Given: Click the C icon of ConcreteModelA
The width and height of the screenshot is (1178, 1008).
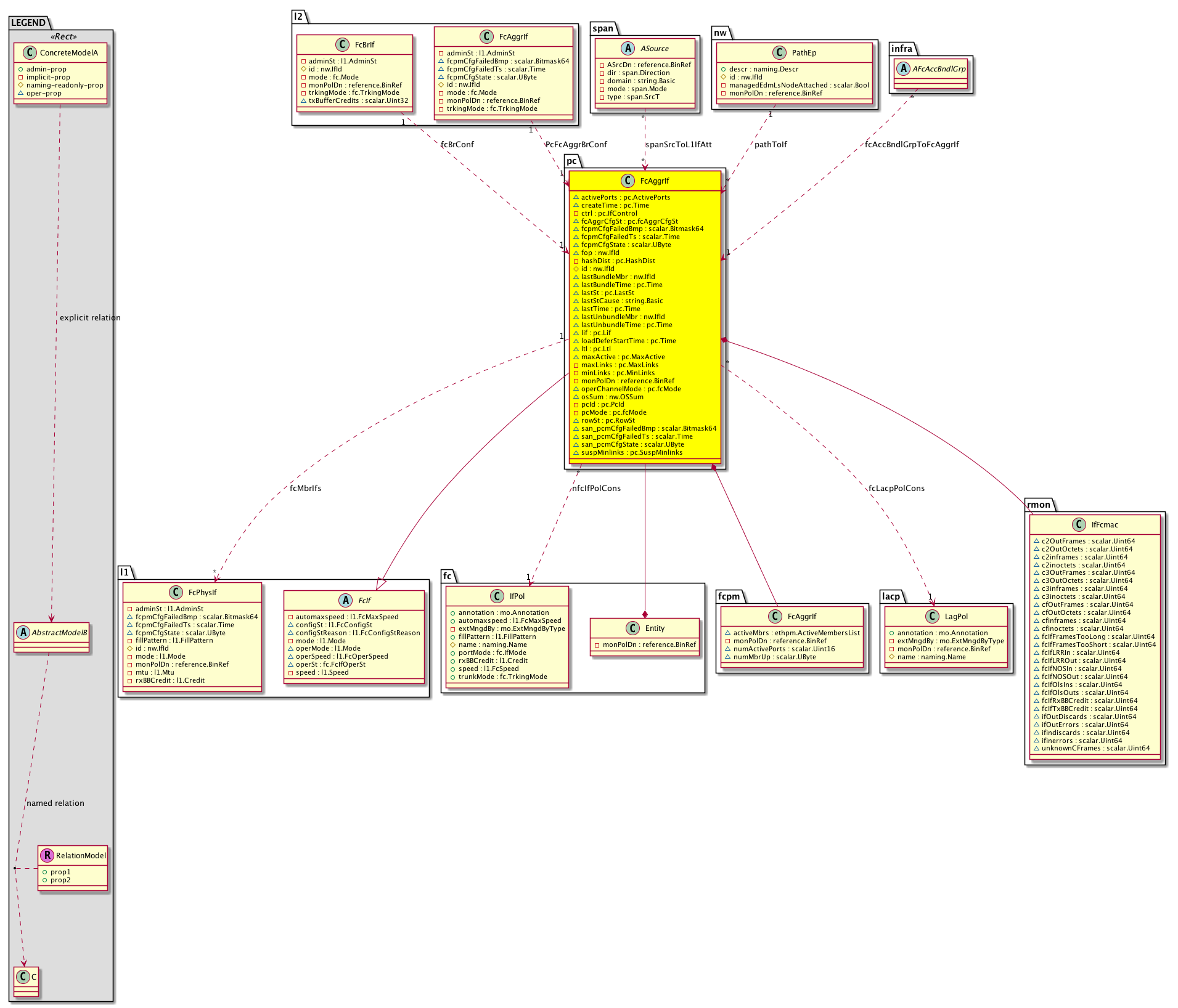Looking at the screenshot, I should [30, 53].
